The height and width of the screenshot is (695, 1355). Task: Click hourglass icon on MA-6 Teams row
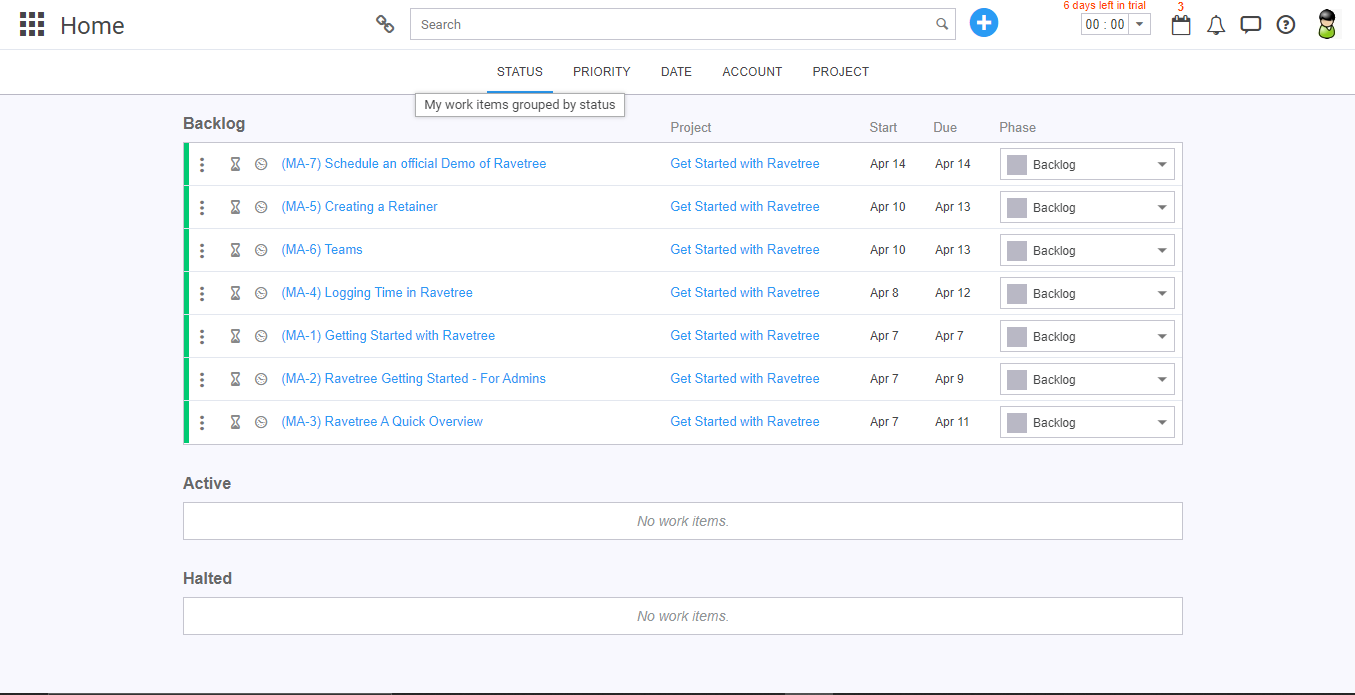pyautogui.click(x=235, y=250)
